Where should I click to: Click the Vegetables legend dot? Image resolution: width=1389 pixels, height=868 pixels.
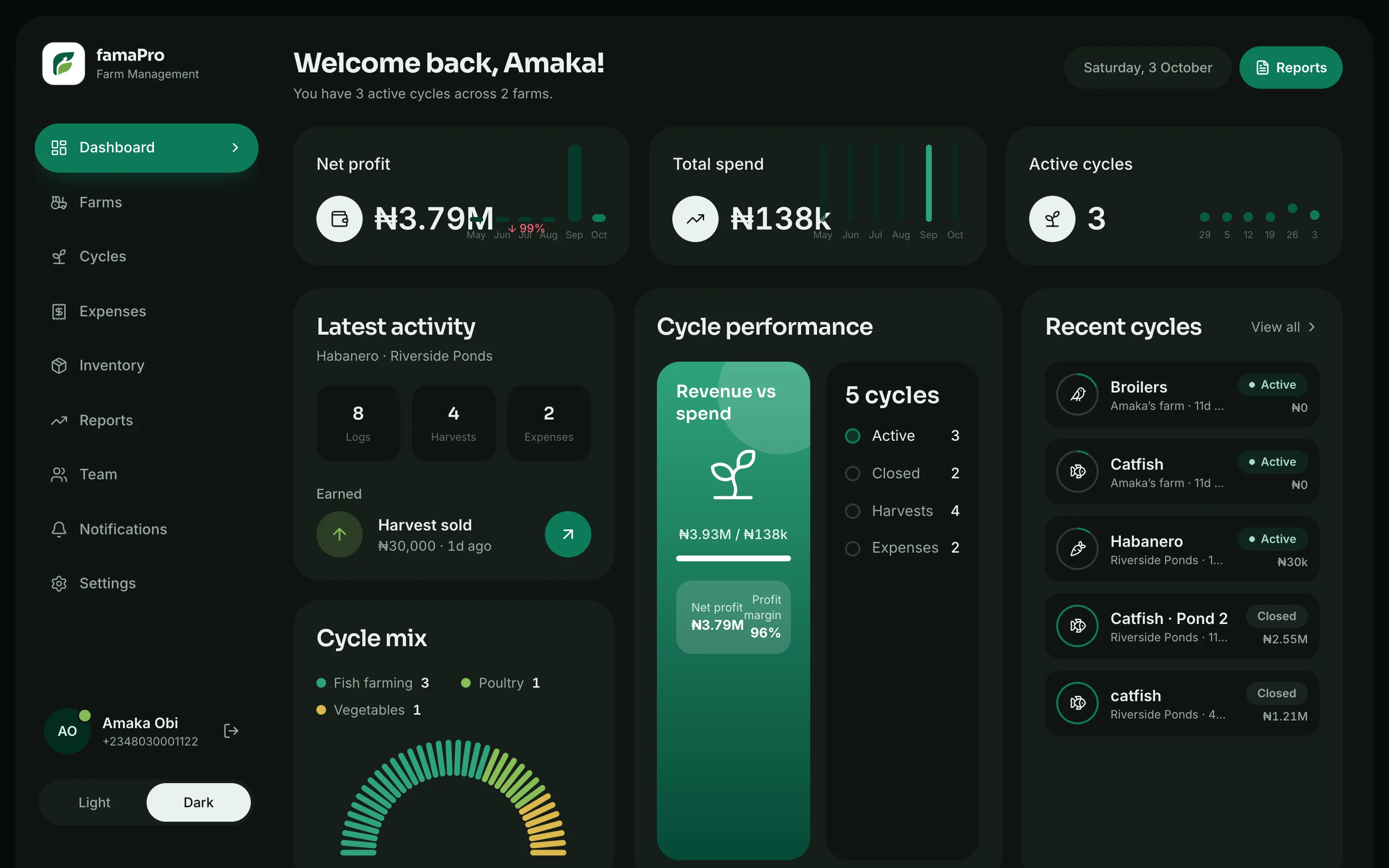pyautogui.click(x=321, y=709)
